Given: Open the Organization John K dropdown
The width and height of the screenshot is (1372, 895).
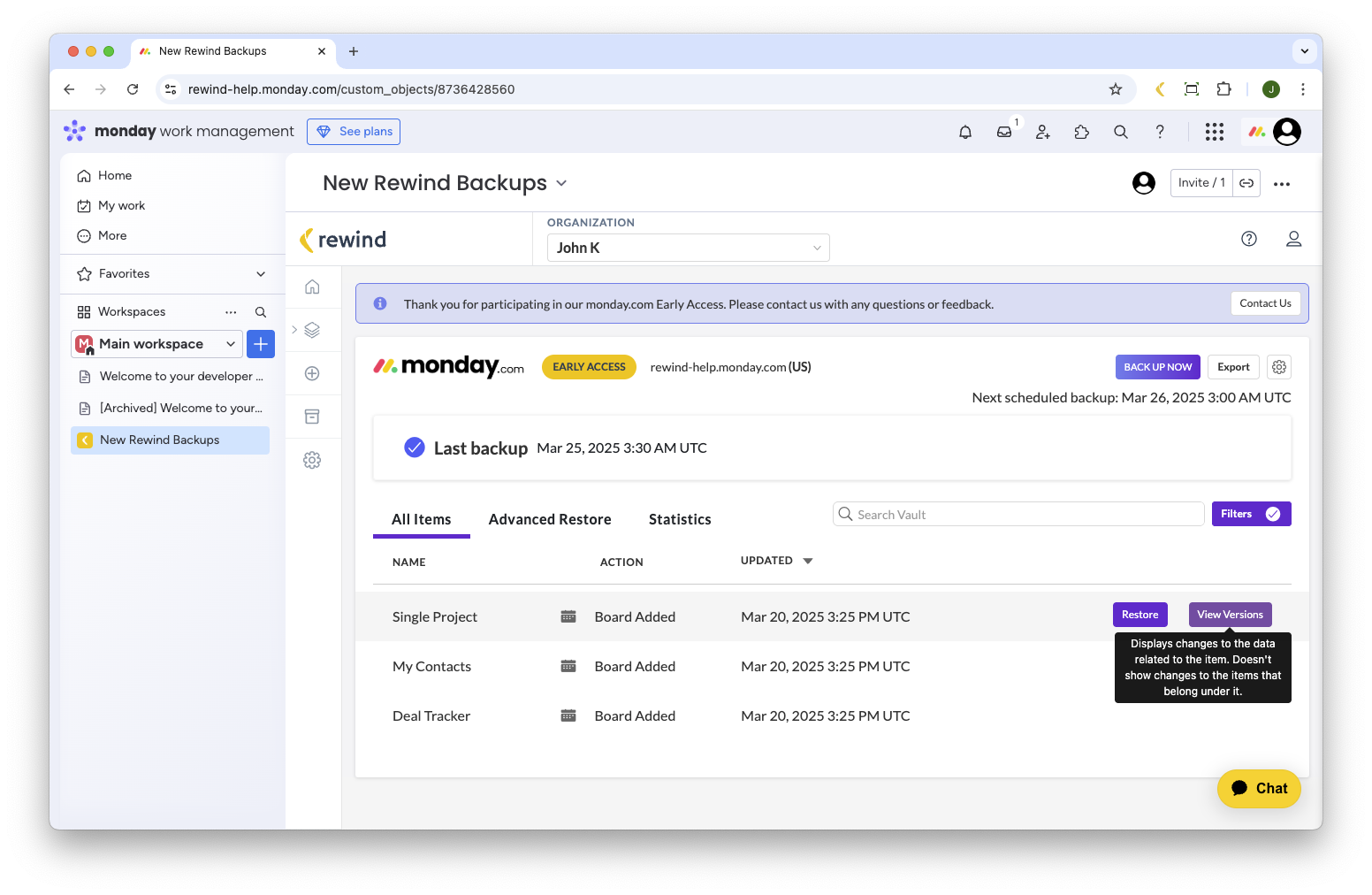Looking at the screenshot, I should pos(688,248).
